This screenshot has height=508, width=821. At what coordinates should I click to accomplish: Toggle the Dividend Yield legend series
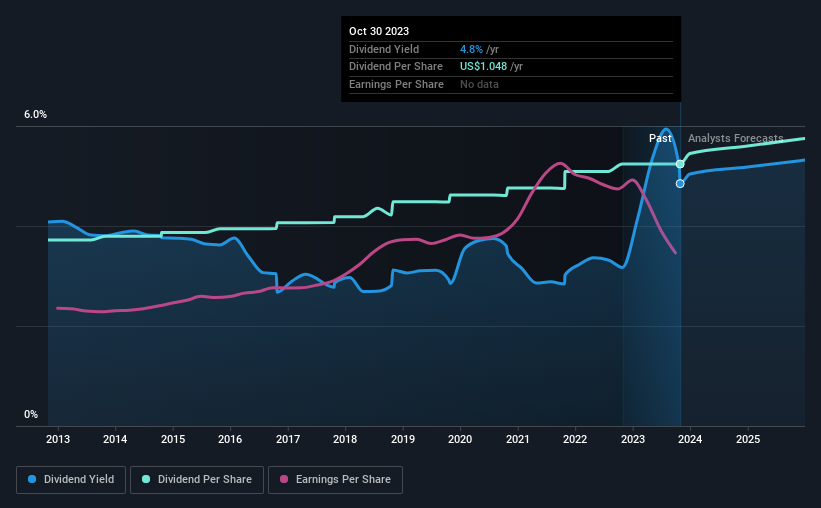pos(71,480)
